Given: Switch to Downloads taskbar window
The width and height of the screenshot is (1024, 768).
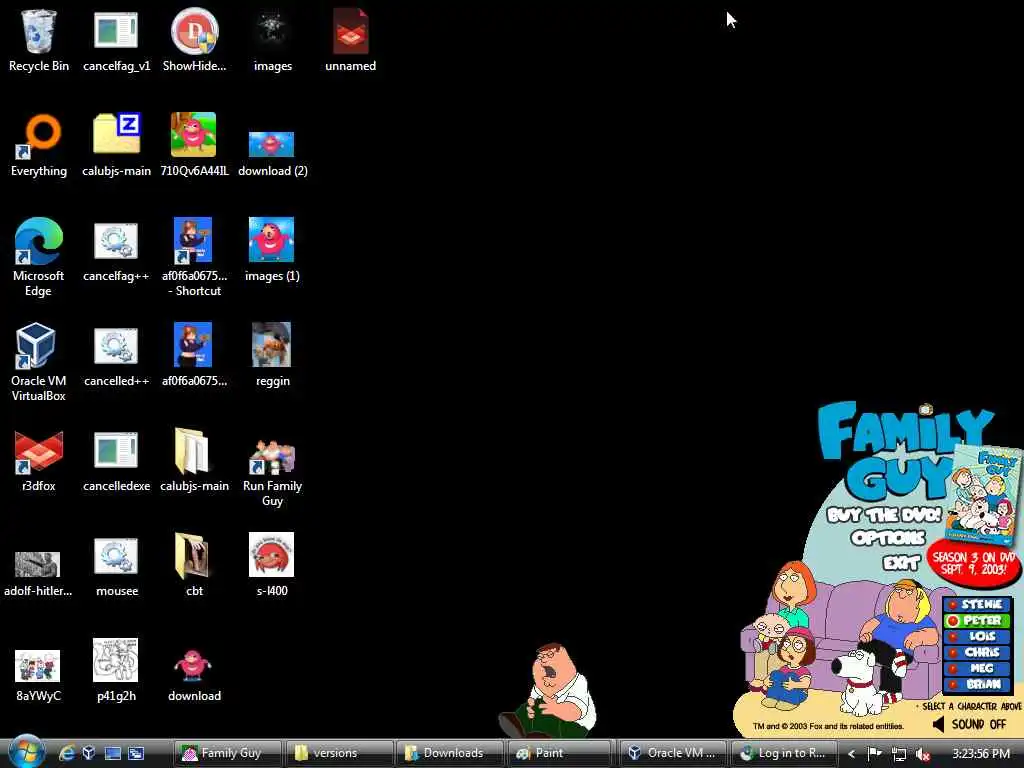Looking at the screenshot, I should point(451,753).
